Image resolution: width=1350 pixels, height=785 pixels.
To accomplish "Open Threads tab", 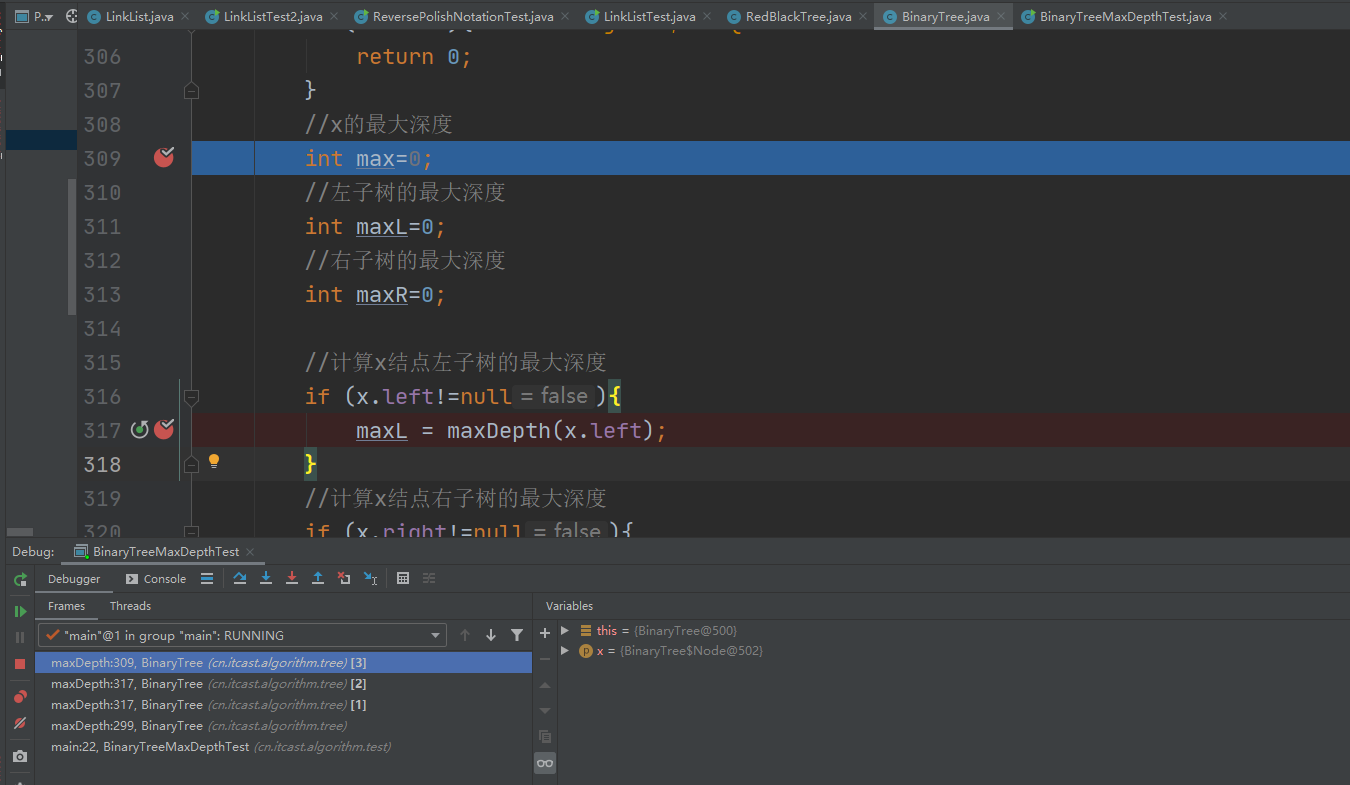I will (130, 606).
